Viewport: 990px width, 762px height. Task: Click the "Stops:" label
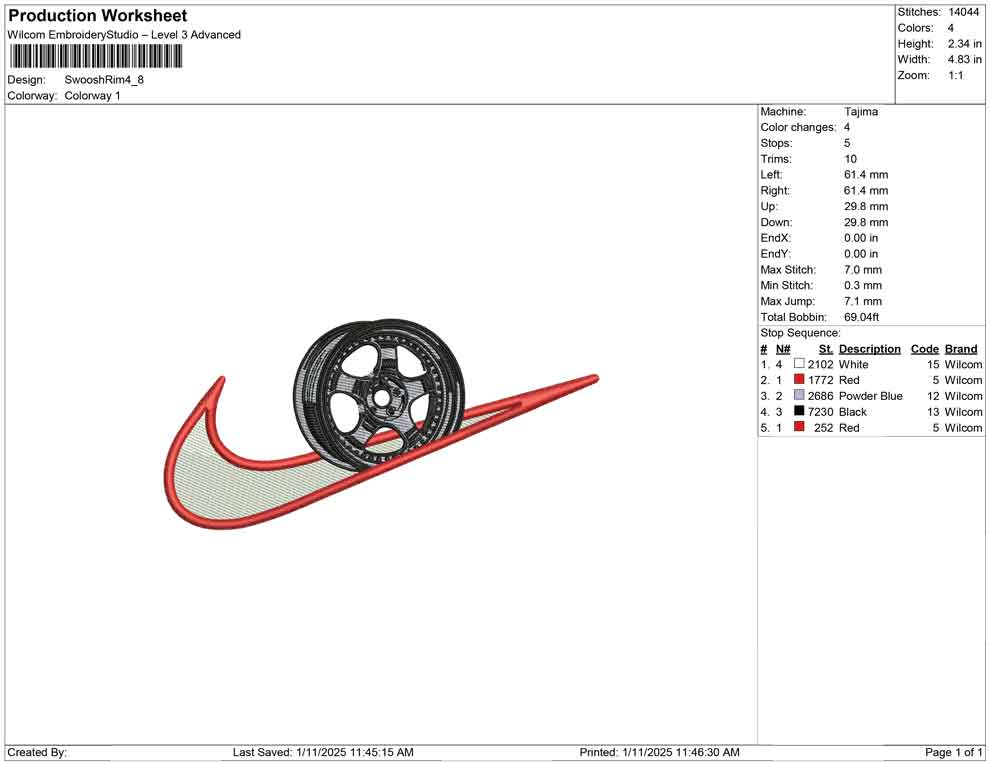pos(776,143)
